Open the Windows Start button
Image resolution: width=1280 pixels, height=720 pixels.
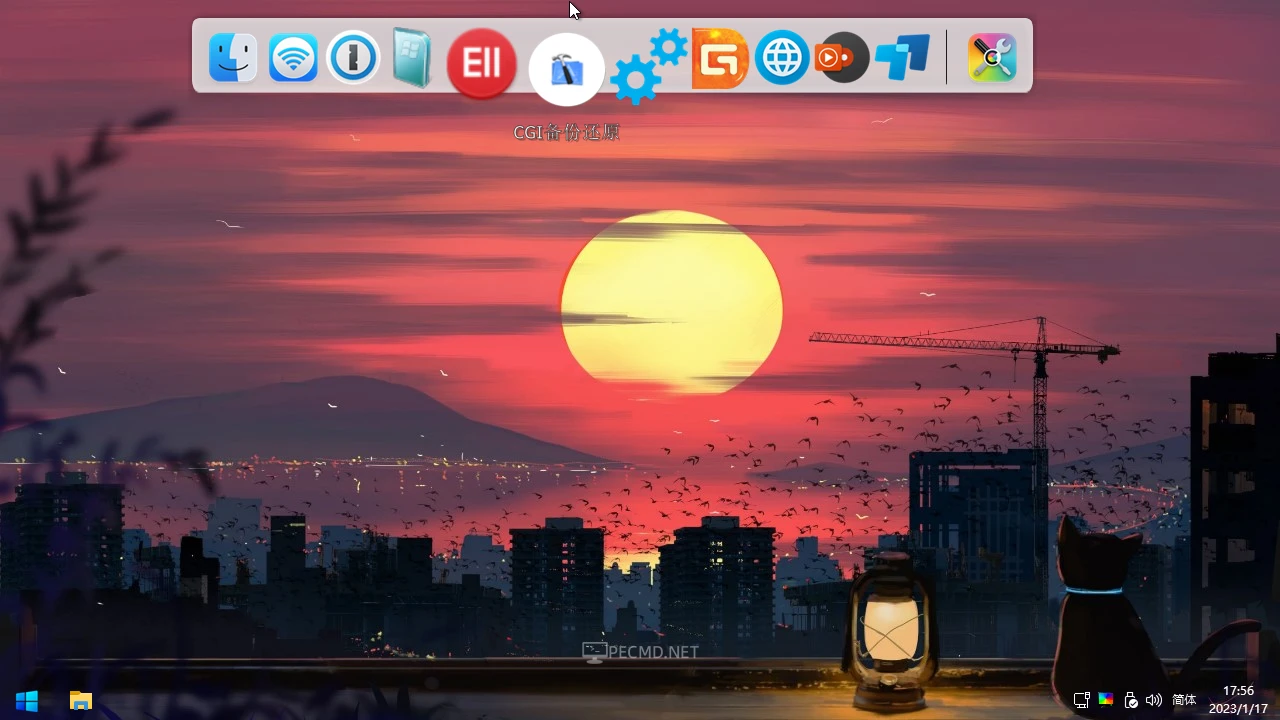(27, 701)
